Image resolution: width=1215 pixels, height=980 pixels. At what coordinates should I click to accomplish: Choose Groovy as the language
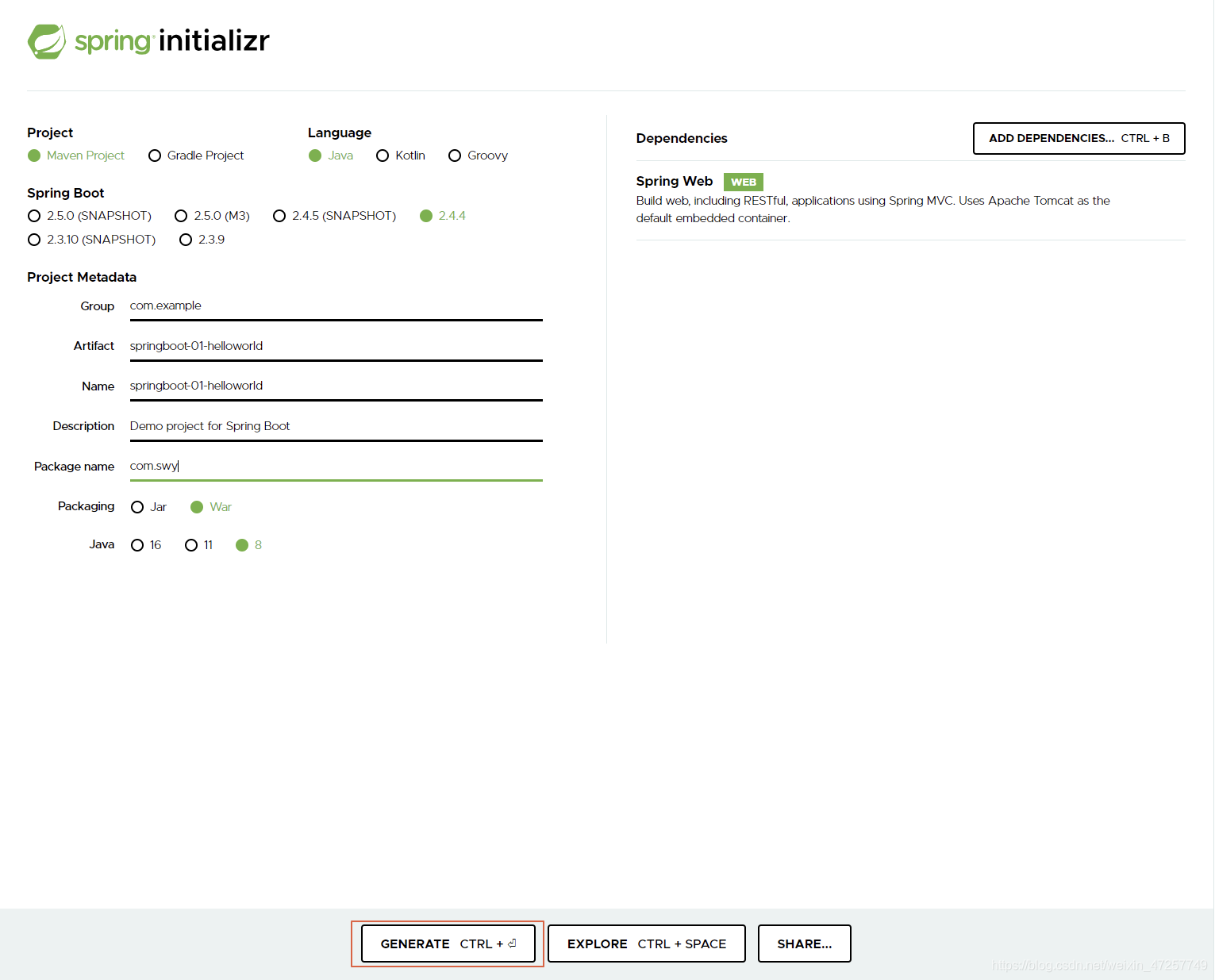tap(479, 156)
